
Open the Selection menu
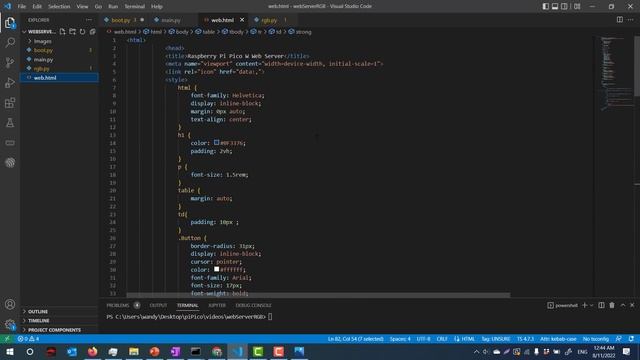coord(59,7)
